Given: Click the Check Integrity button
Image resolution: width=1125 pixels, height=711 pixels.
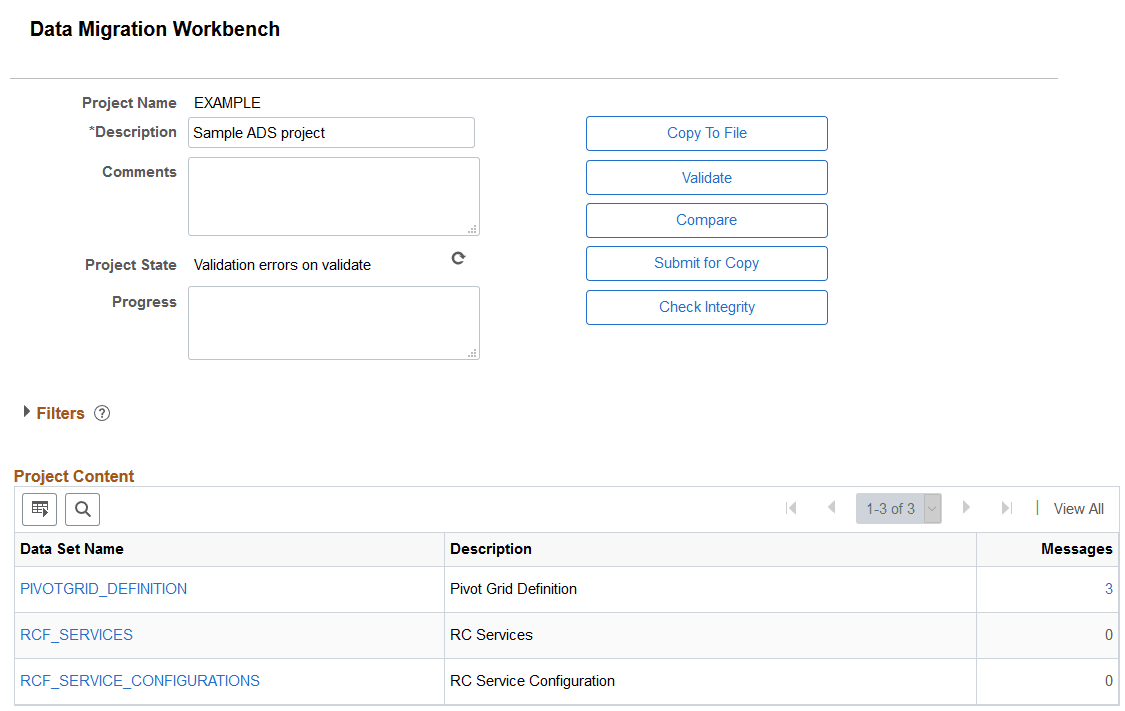Looking at the screenshot, I should pyautogui.click(x=706, y=307).
